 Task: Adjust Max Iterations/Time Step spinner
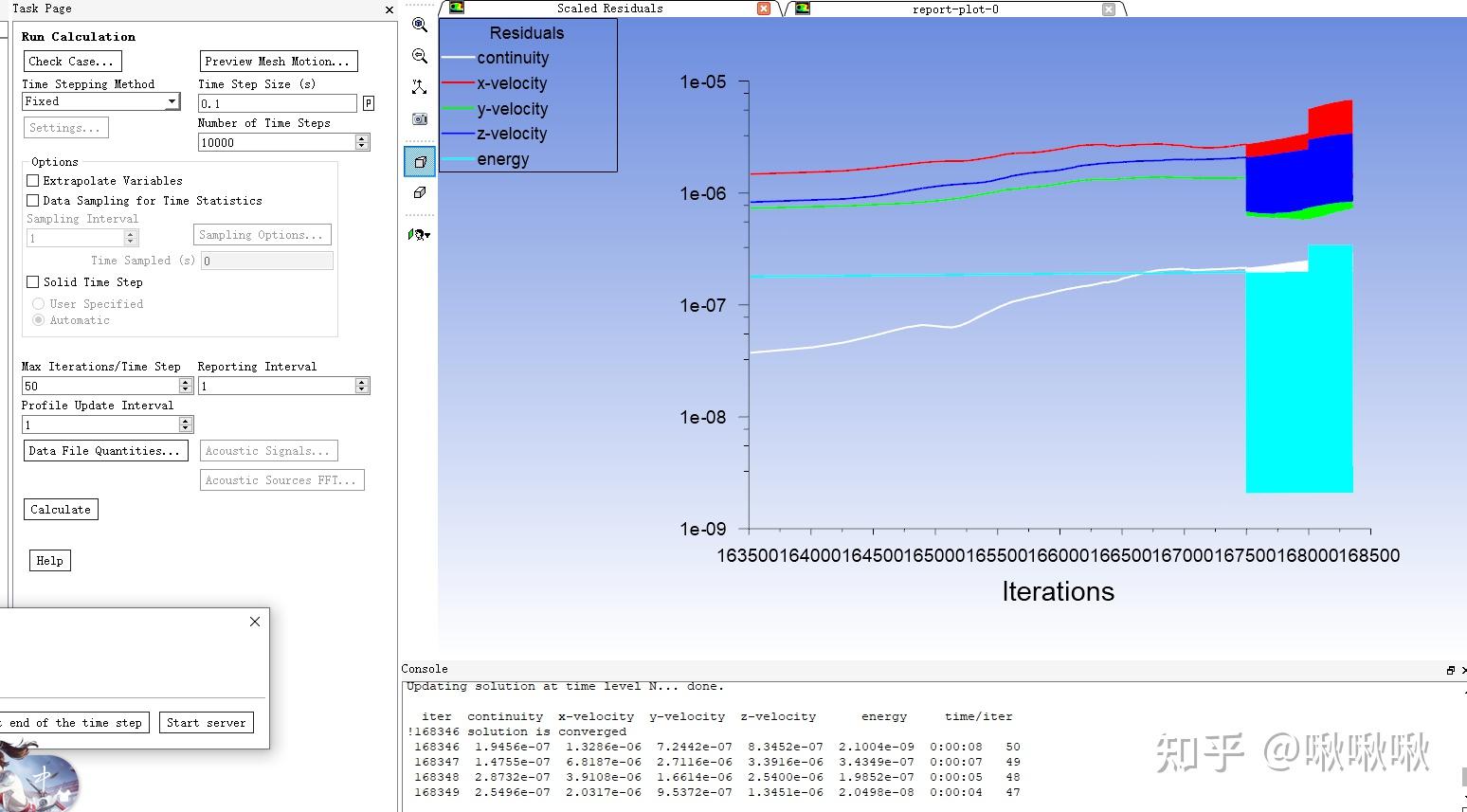(186, 386)
